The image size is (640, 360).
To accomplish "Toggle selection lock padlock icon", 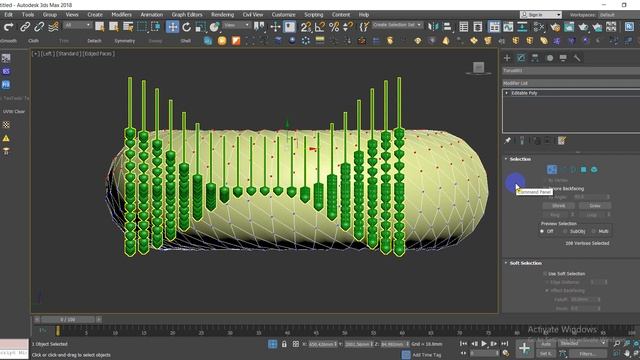I will [x=284, y=344].
